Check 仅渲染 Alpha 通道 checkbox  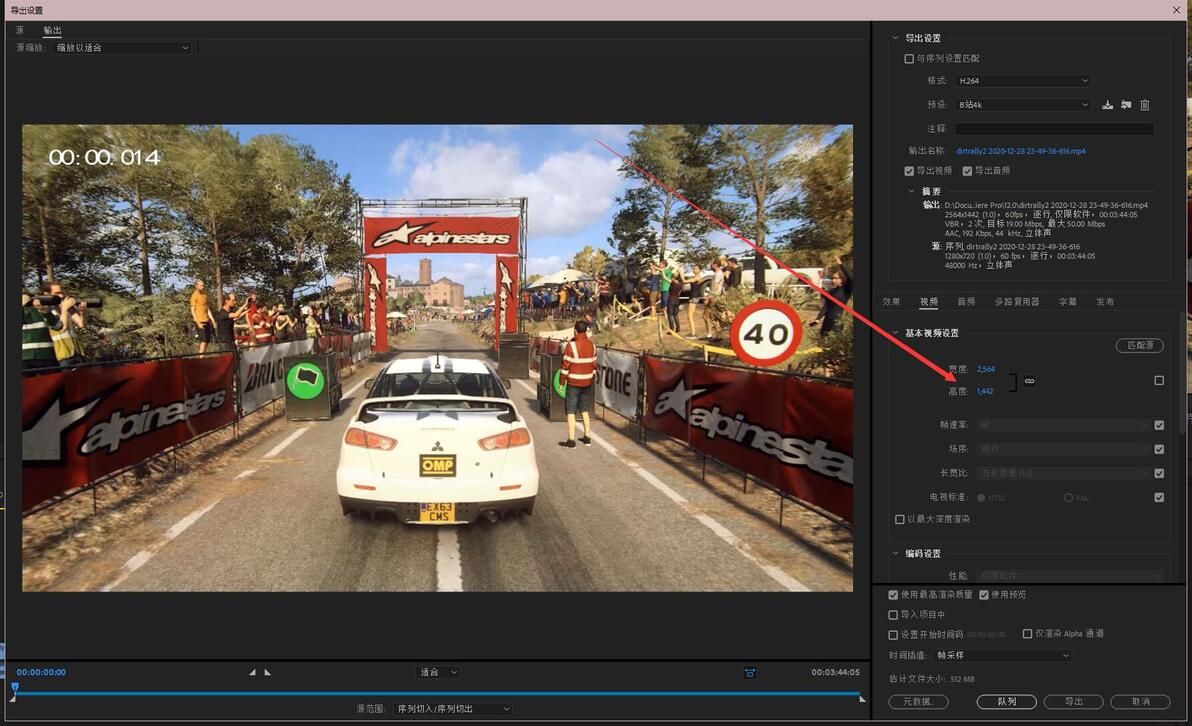point(1027,633)
